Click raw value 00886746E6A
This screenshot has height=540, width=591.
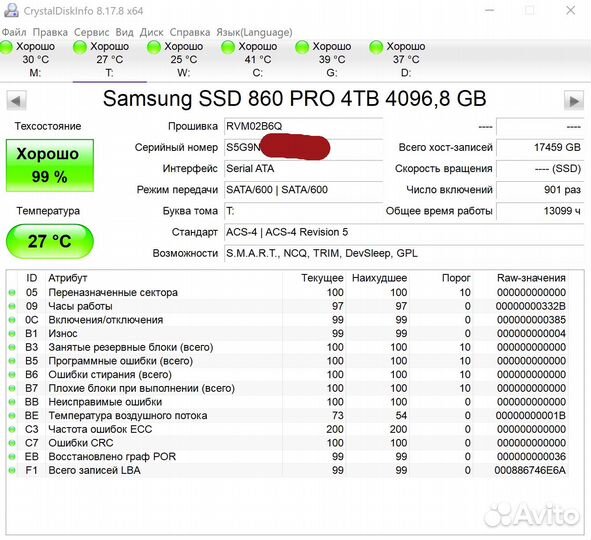click(x=530, y=470)
